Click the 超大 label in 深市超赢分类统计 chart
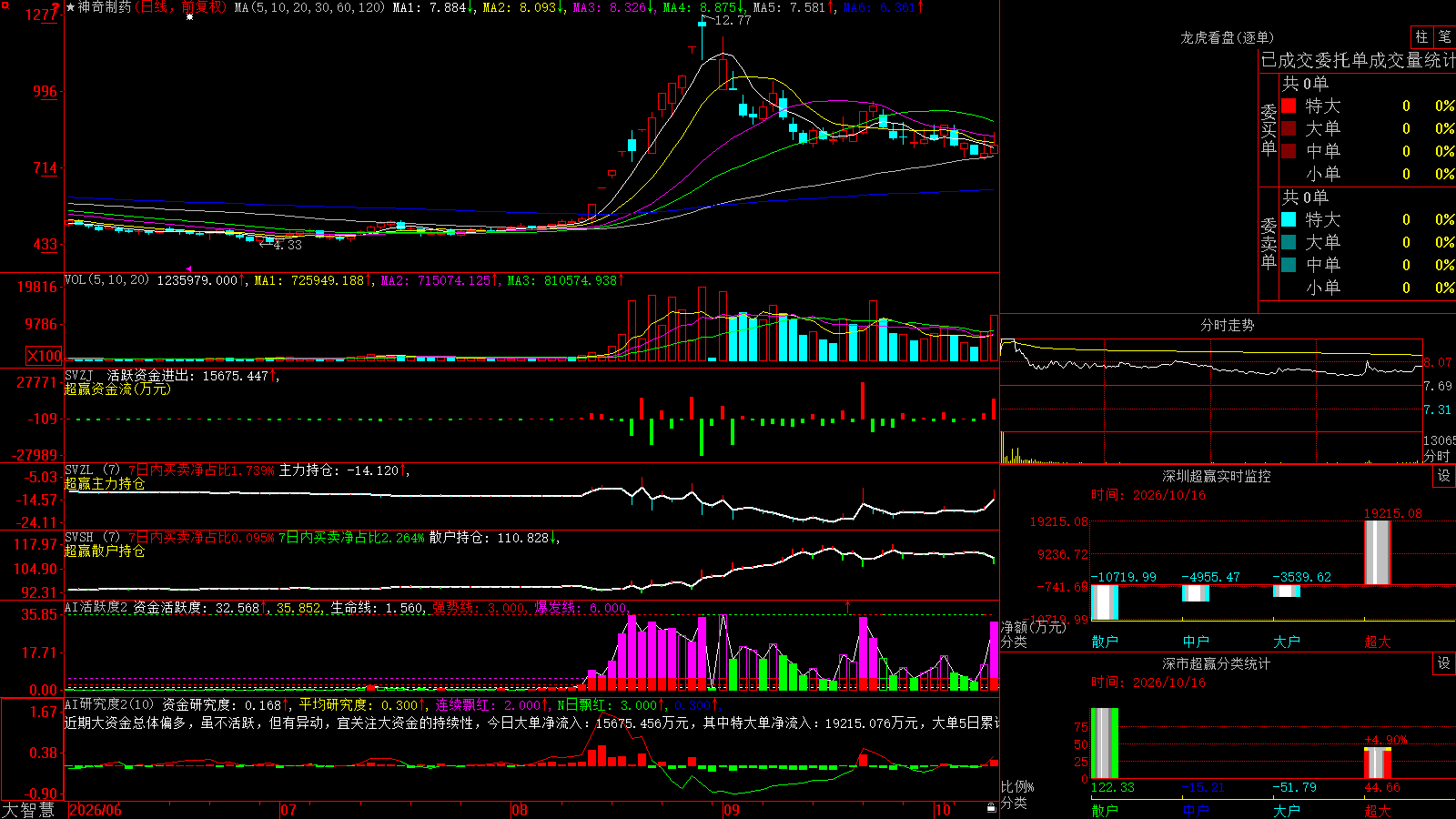Screen dimensions: 1456x819 tap(1378, 810)
